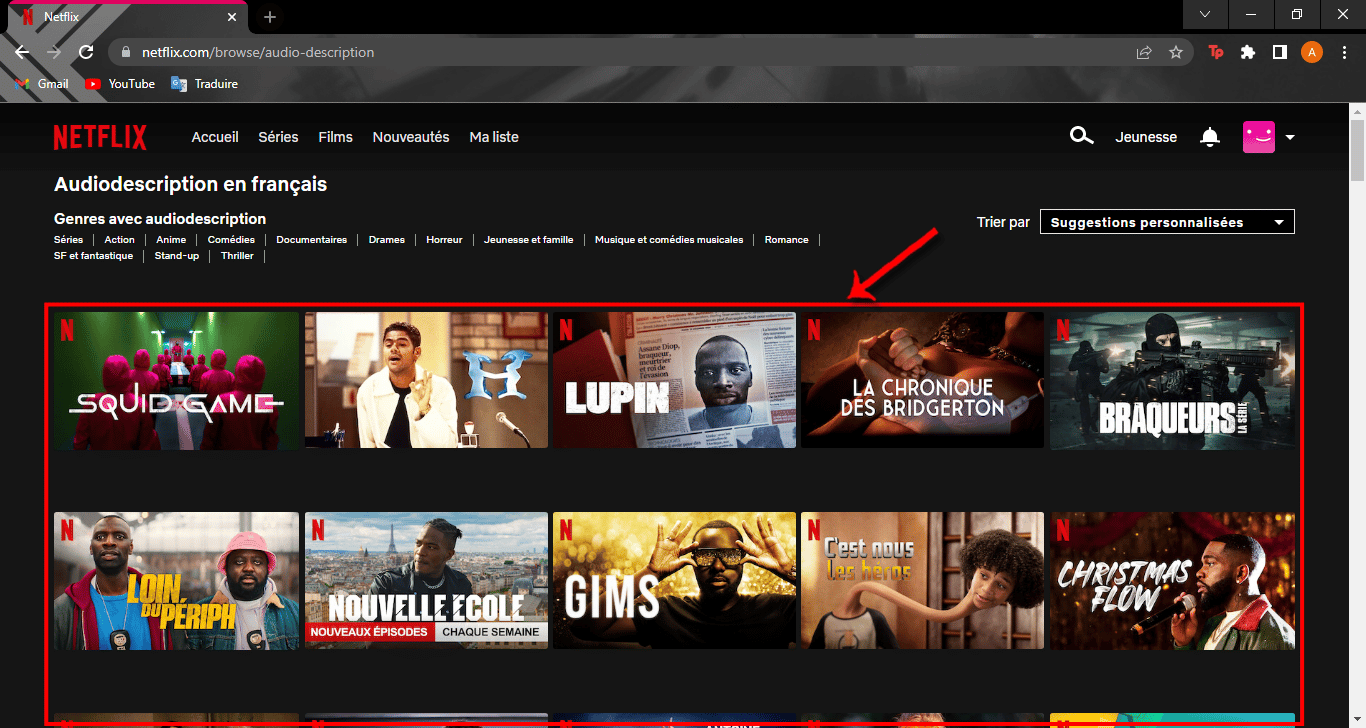Viewport: 1366px width, 728px height.
Task: Click the pink profile avatar
Action: pyautogui.click(x=1259, y=137)
